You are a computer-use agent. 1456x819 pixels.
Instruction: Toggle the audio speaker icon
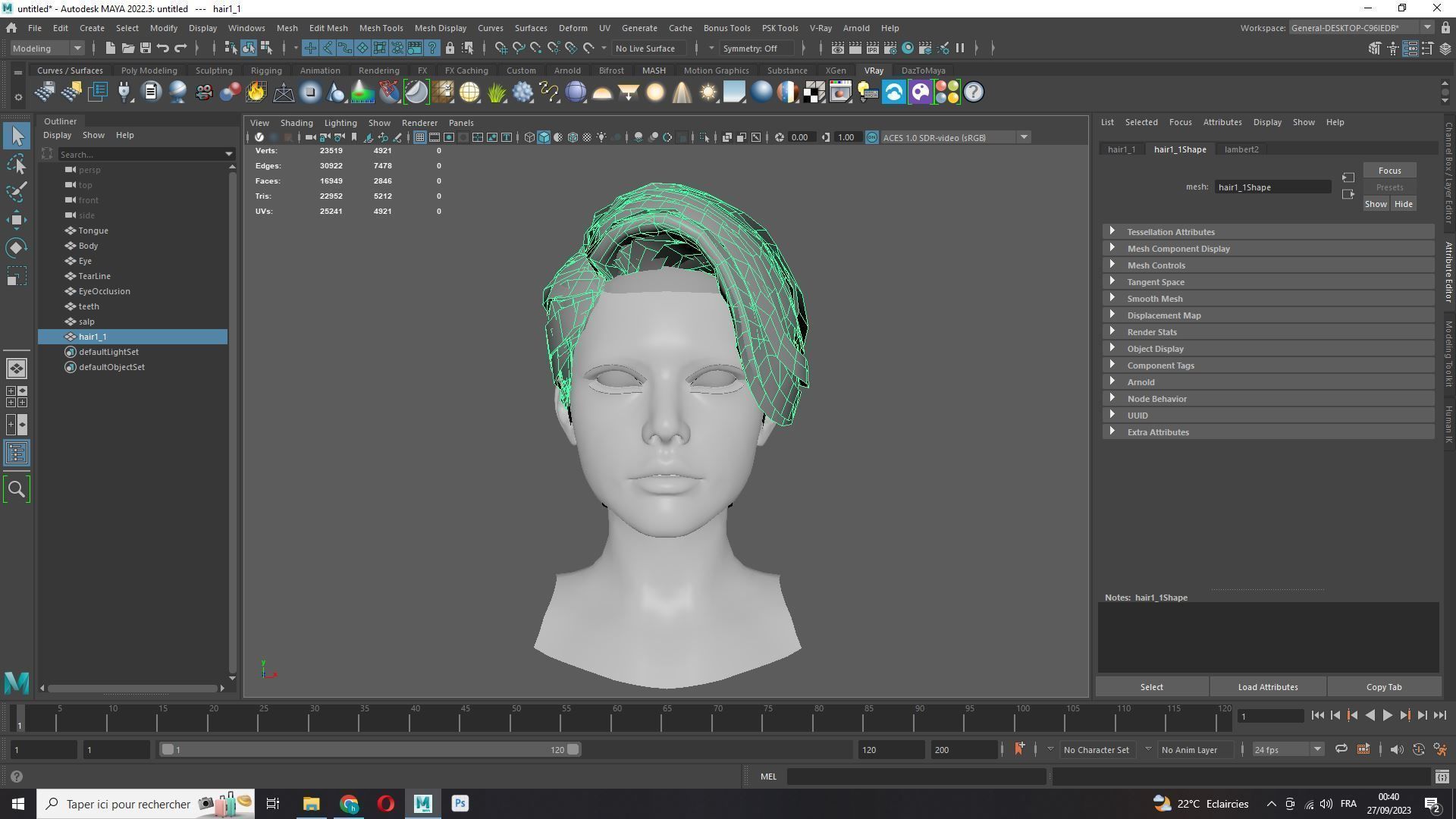1396,749
